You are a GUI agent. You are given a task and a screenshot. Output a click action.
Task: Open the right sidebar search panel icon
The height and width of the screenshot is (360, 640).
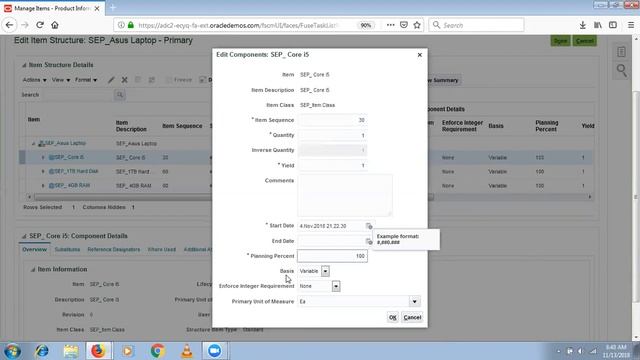point(621,71)
